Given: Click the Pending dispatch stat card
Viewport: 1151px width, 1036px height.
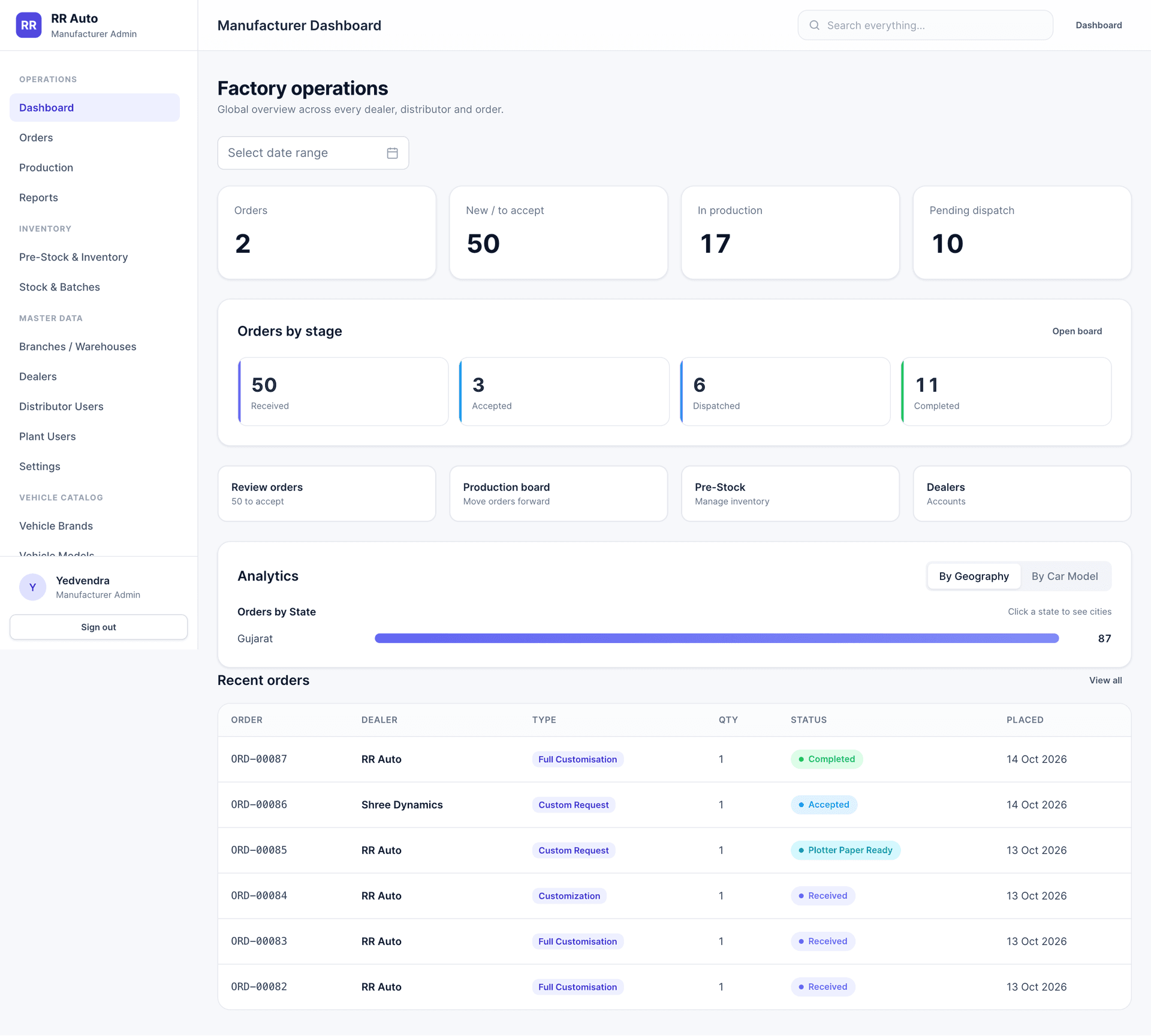Looking at the screenshot, I should [x=1022, y=232].
